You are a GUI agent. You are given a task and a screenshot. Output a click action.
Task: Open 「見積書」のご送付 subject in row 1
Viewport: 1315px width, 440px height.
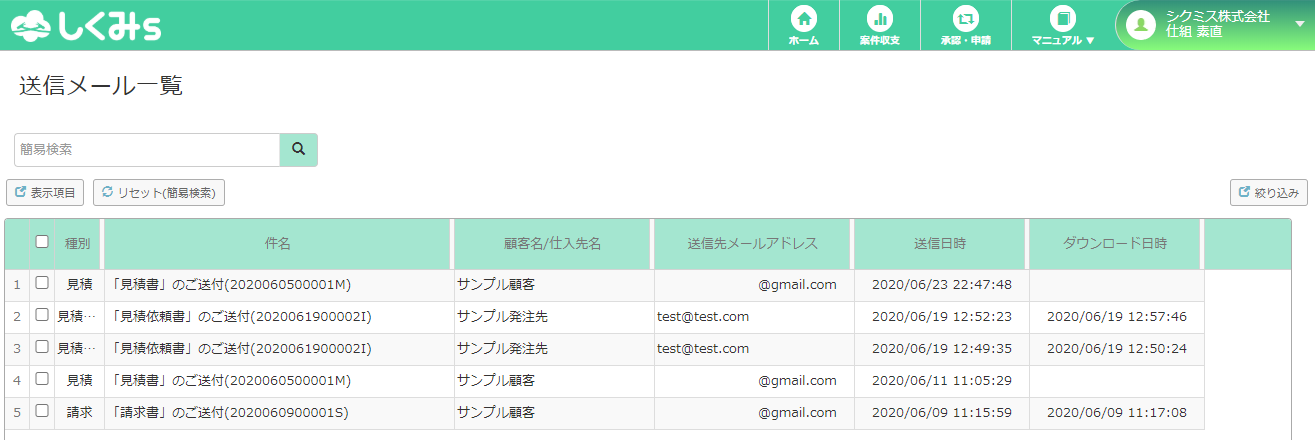[230, 284]
